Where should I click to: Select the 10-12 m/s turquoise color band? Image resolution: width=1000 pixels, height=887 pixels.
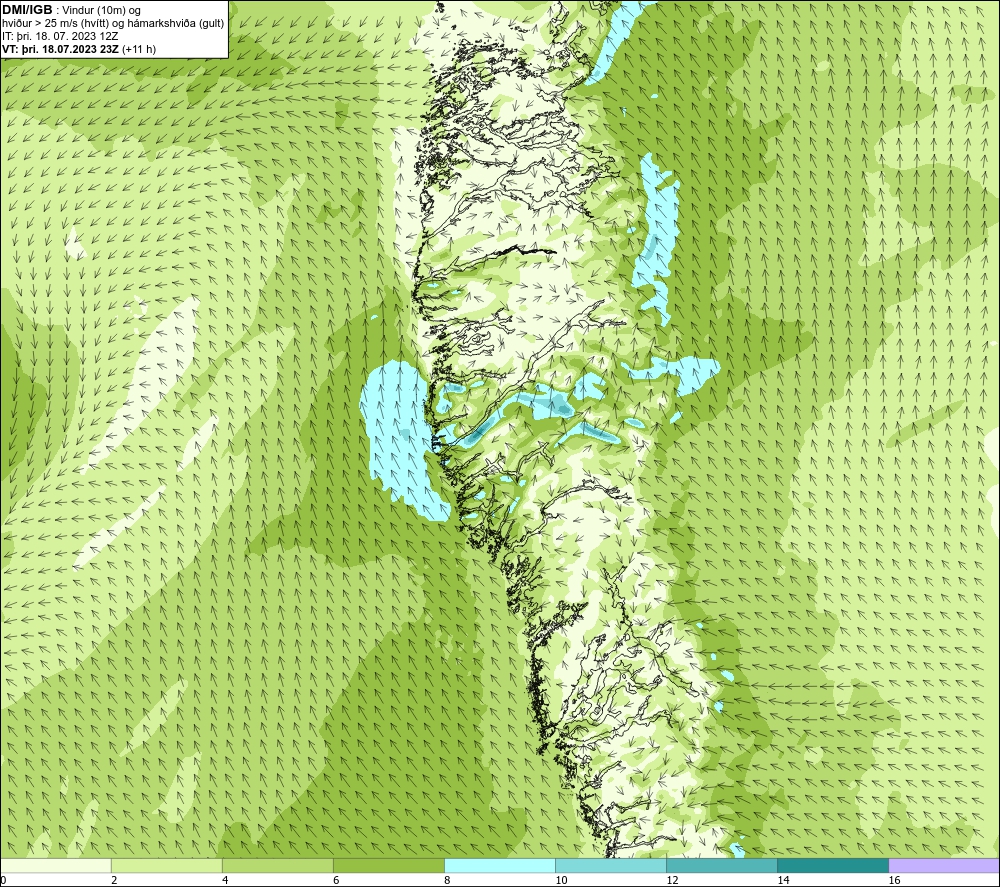coord(611,865)
